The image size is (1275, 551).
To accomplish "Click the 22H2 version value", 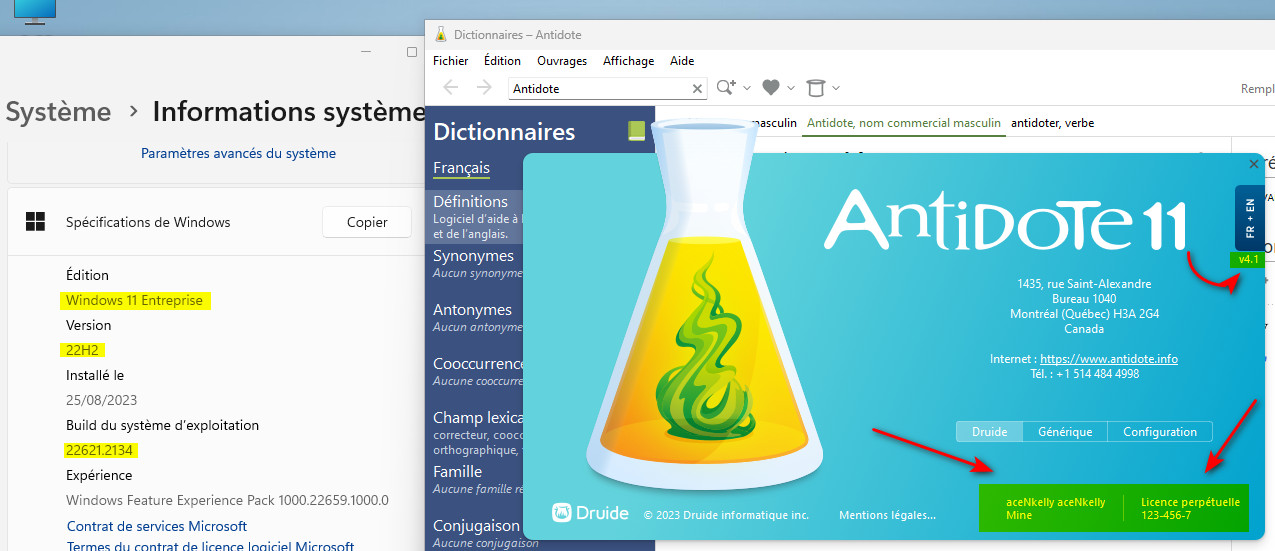I will click(84, 350).
